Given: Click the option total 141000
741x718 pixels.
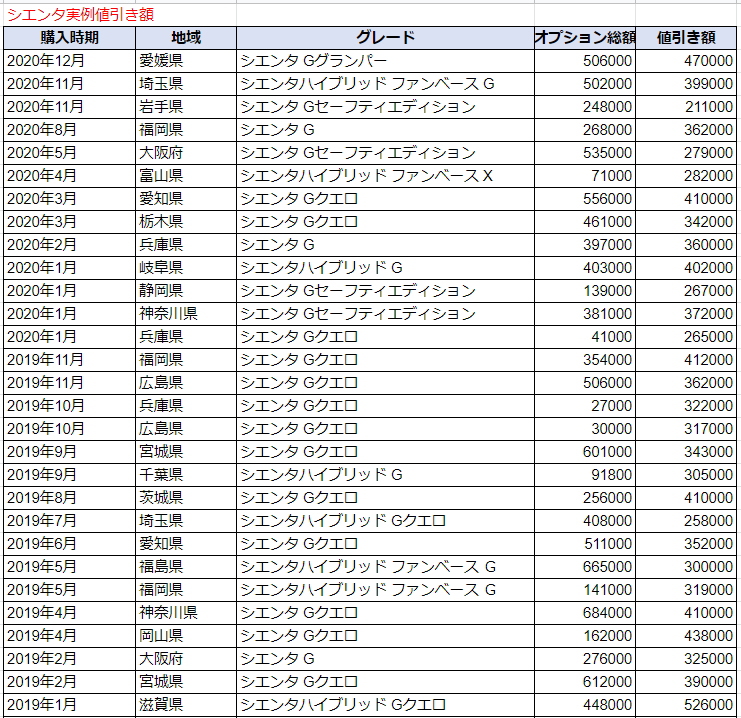Looking at the screenshot, I should (585, 590).
